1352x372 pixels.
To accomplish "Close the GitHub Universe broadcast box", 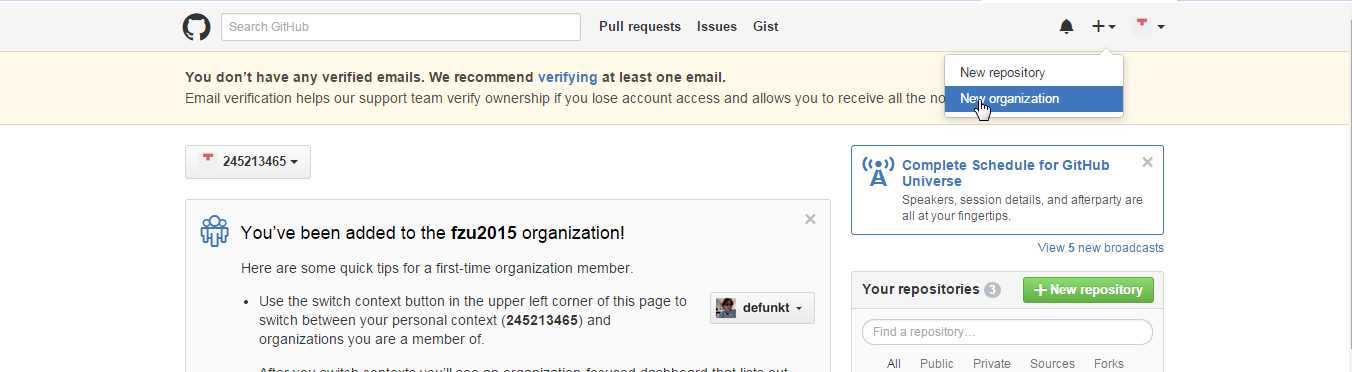I will [1147, 162].
